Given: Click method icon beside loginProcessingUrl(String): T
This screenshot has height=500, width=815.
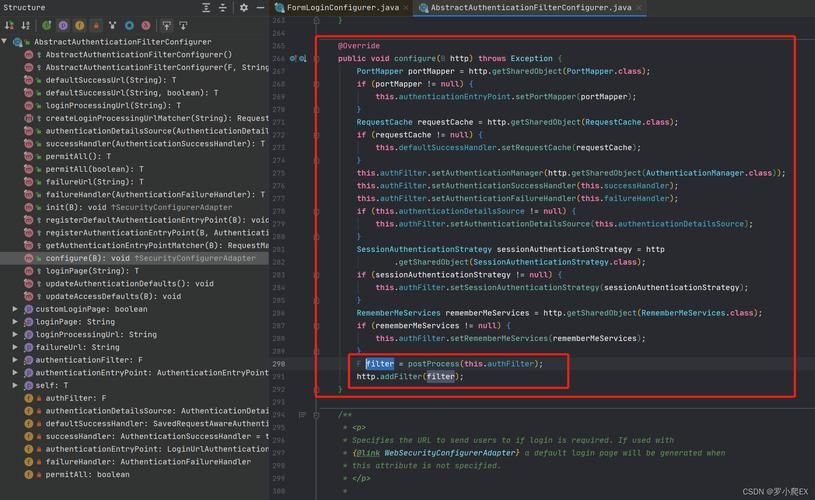Looking at the screenshot, I should (29, 106).
